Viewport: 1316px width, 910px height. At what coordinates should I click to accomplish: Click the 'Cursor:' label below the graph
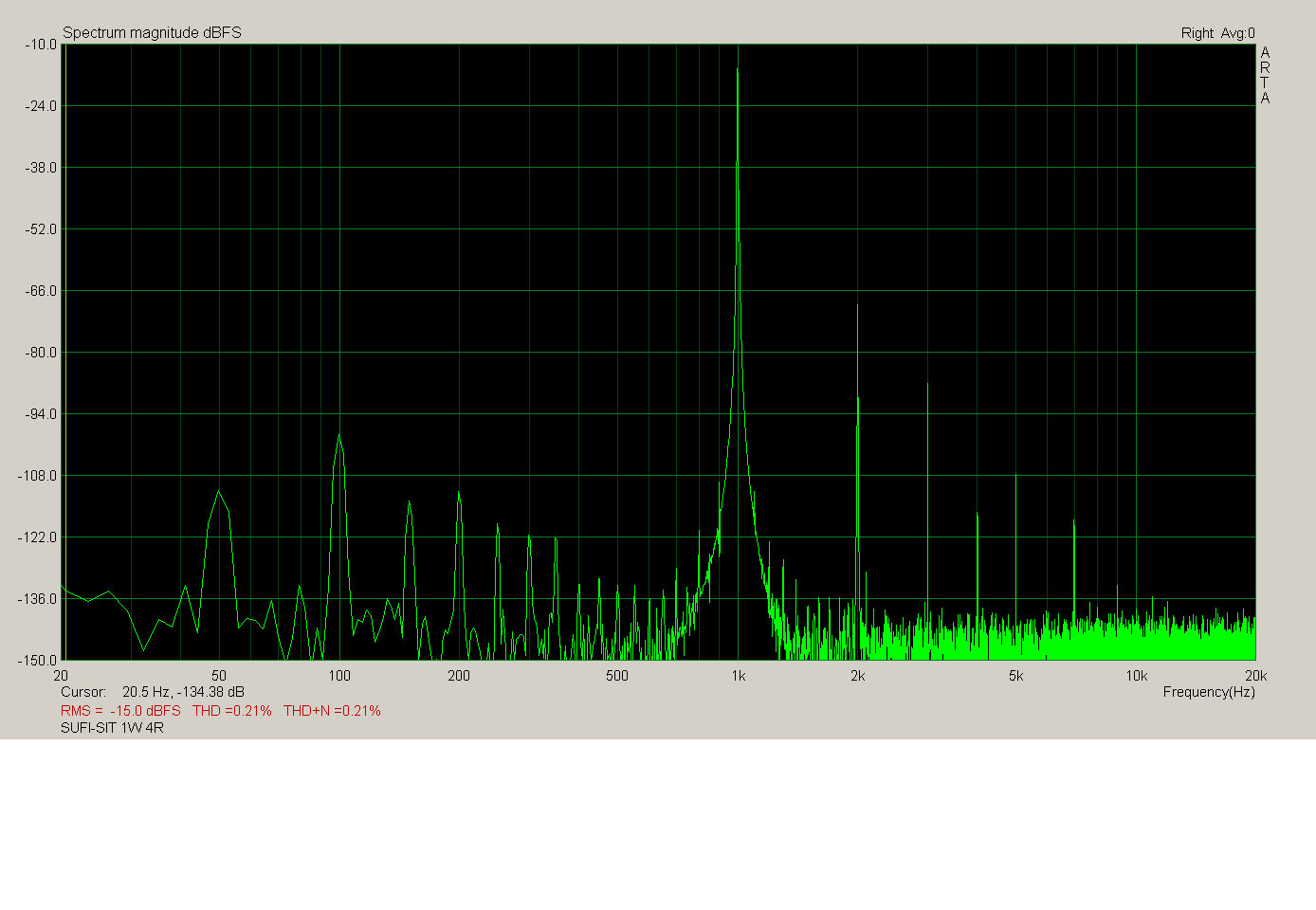point(83,692)
